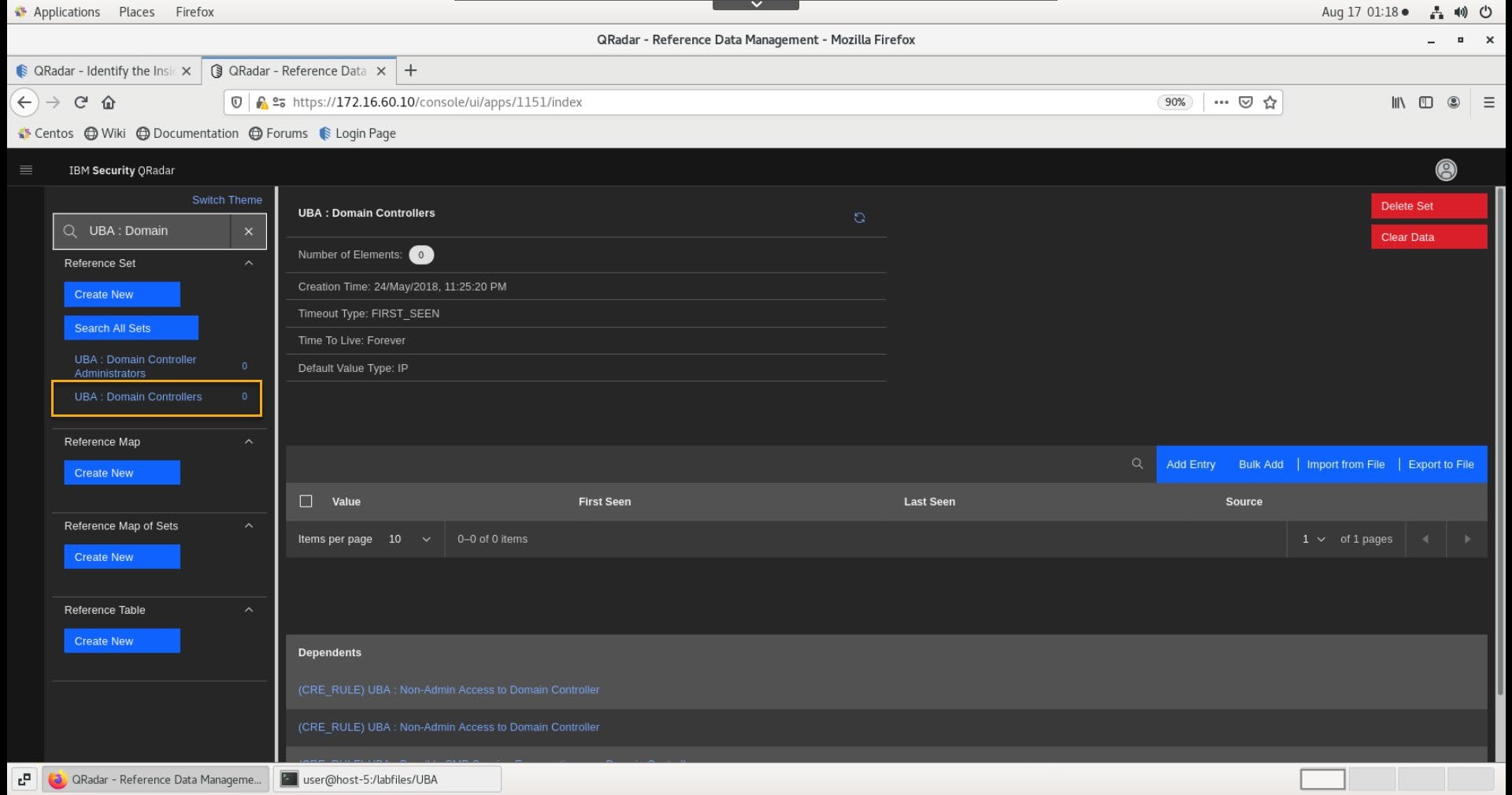Expand the top-center panel drop-down handle

(x=756, y=5)
